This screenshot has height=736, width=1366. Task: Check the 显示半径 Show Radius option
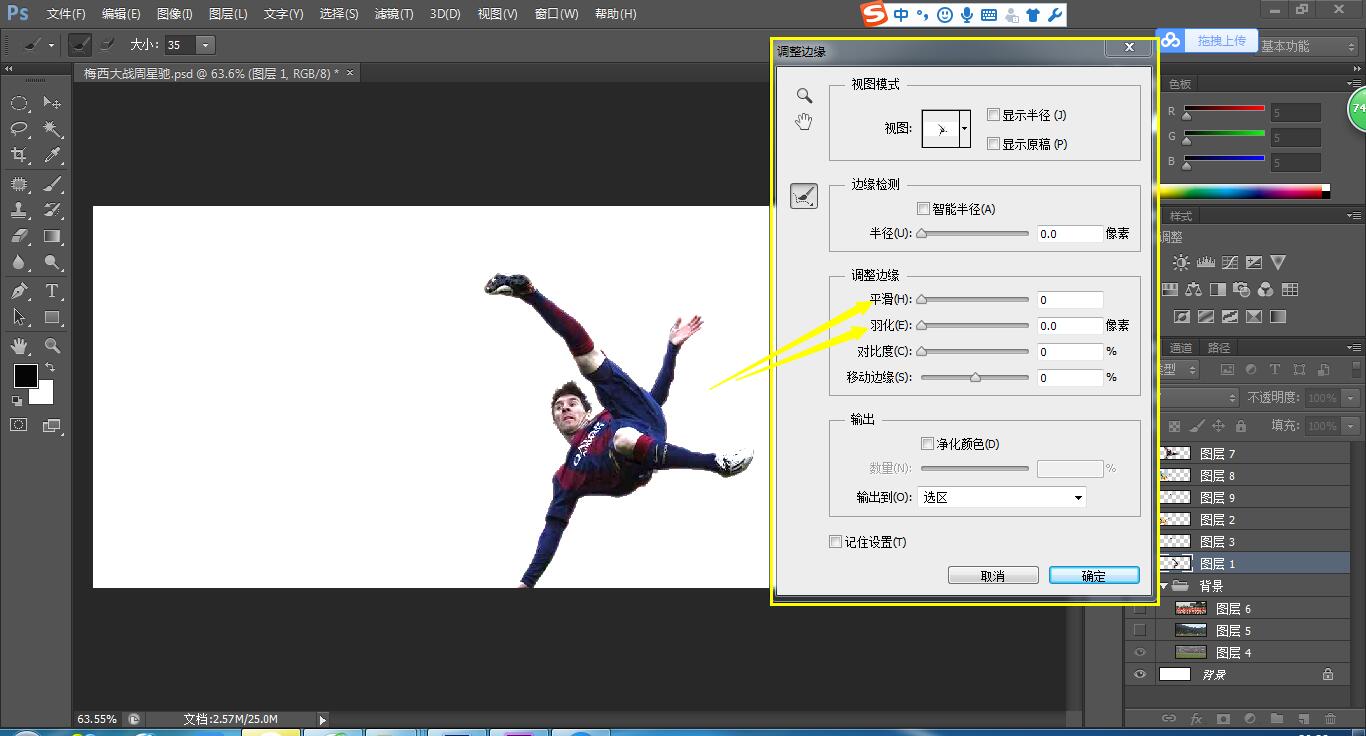[x=992, y=114]
